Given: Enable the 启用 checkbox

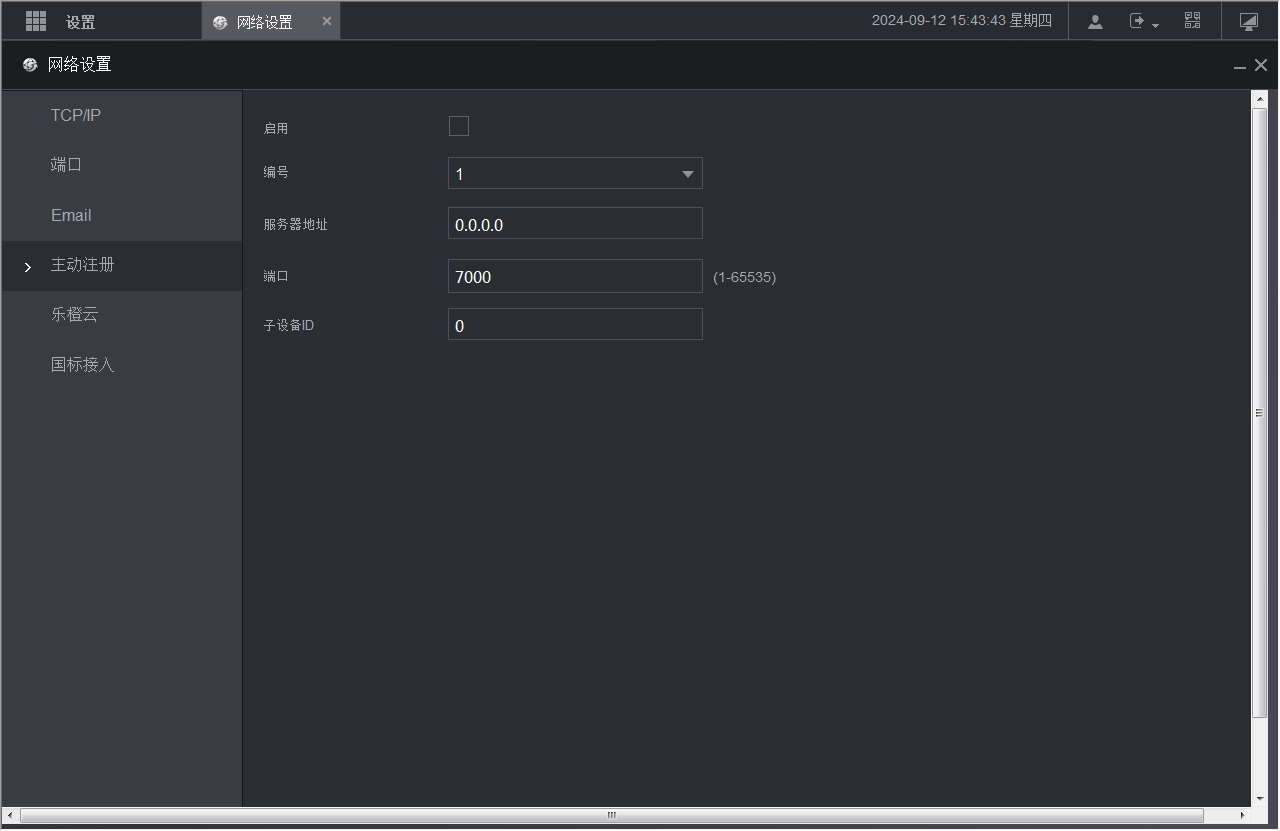Looking at the screenshot, I should 459,126.
